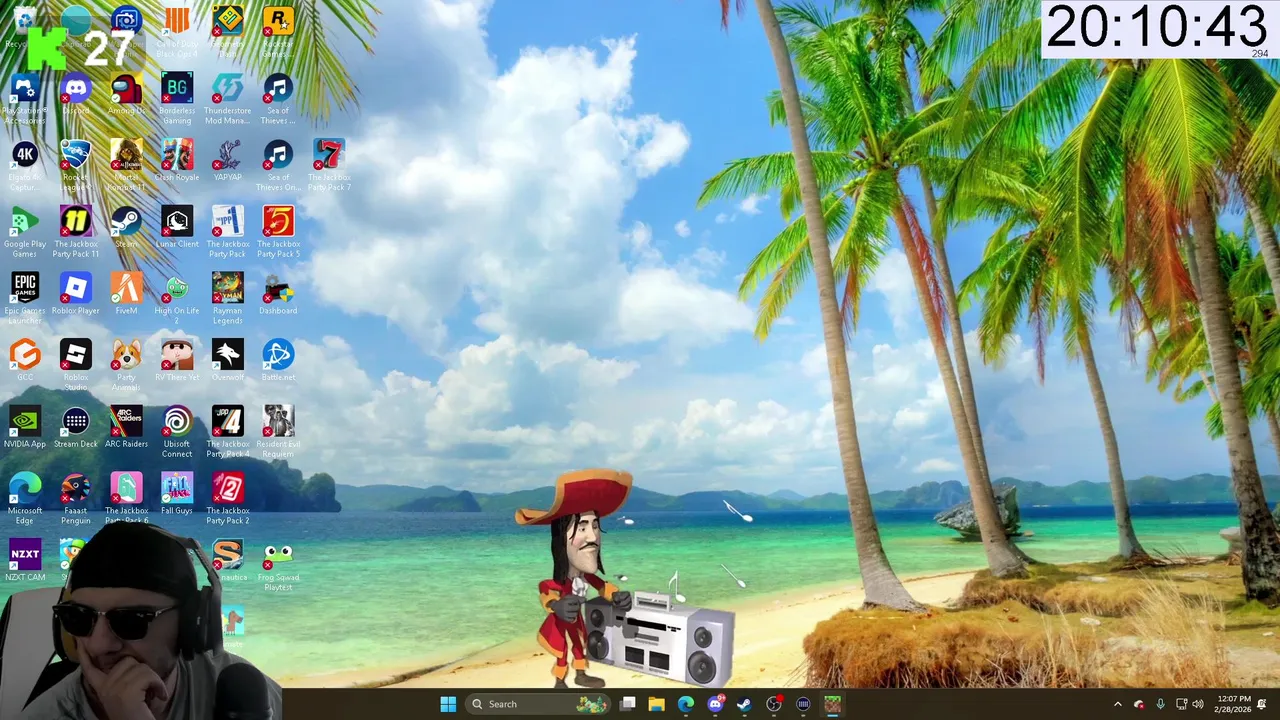Image resolution: width=1280 pixels, height=720 pixels.
Task: Open the Minecraft grass block taskbar icon
Action: pos(832,704)
